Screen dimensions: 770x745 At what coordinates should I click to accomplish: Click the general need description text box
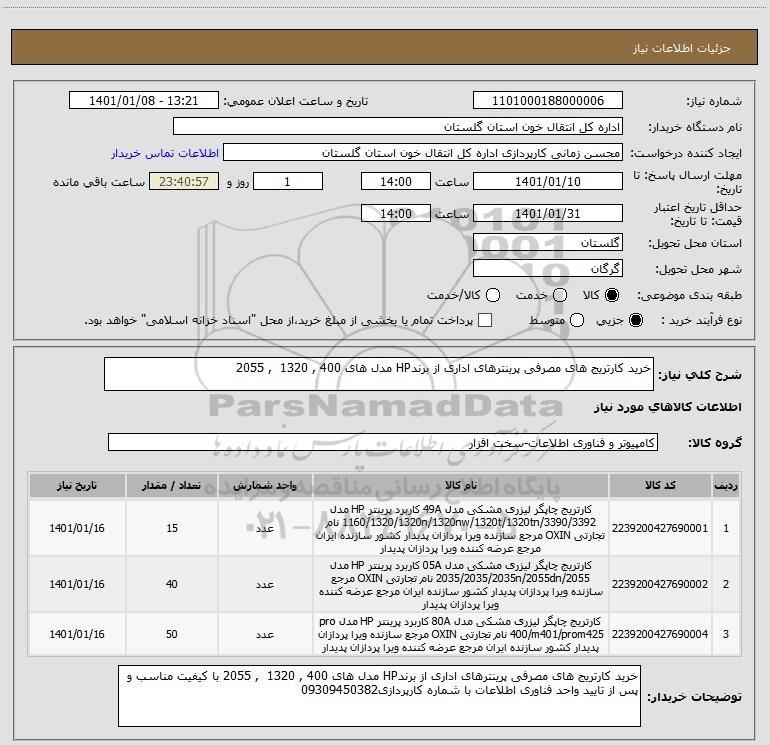click(379, 374)
